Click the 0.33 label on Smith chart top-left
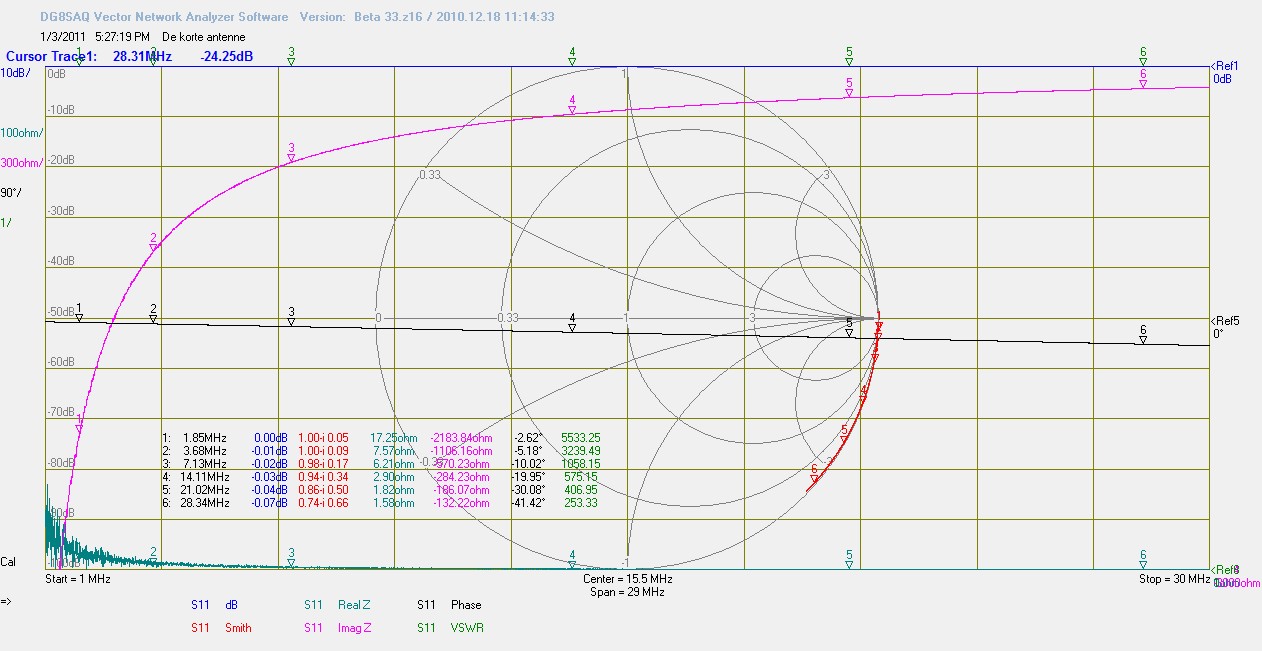 pos(430,175)
